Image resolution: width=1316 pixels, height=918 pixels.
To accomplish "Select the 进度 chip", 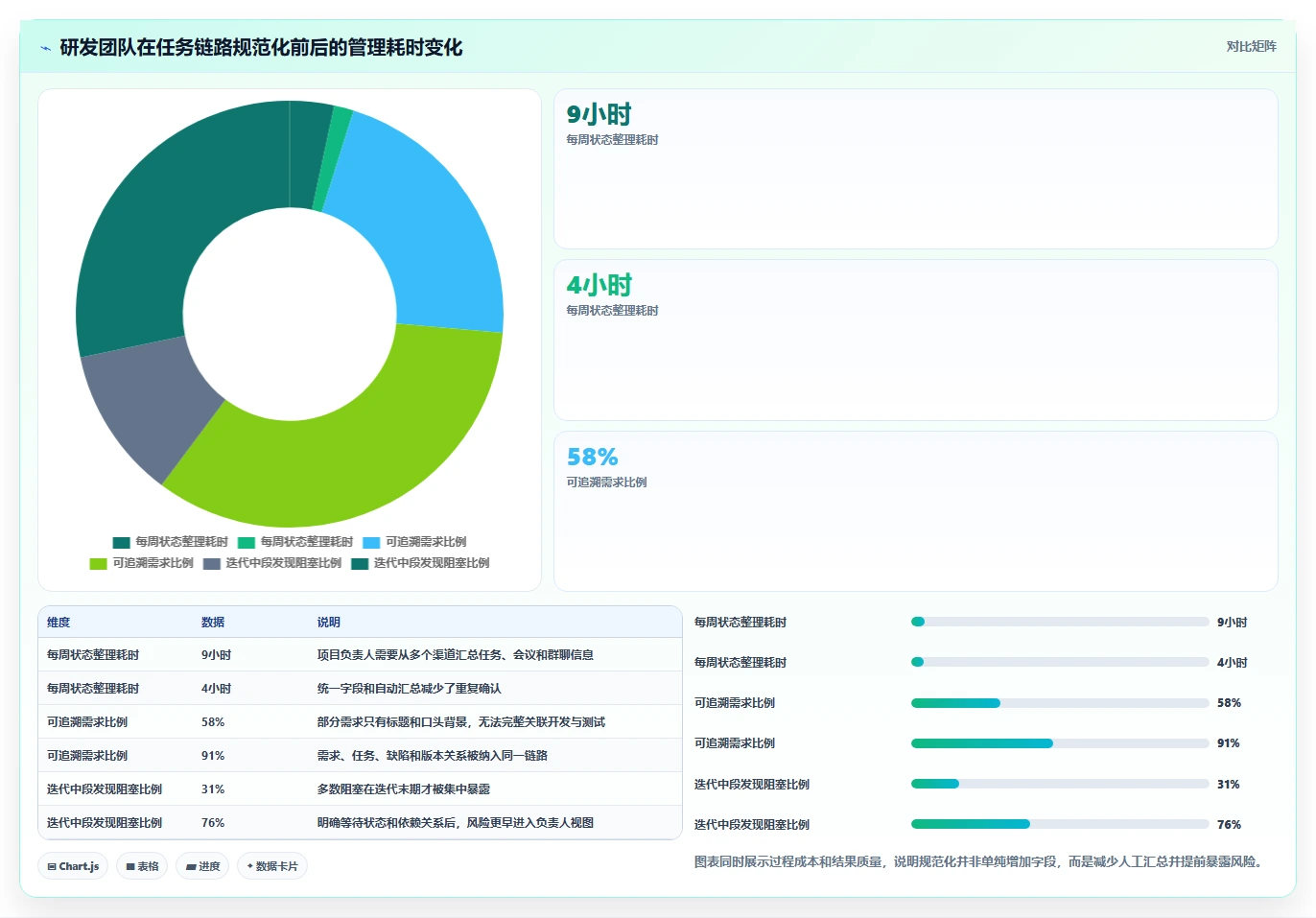I will click(202, 866).
